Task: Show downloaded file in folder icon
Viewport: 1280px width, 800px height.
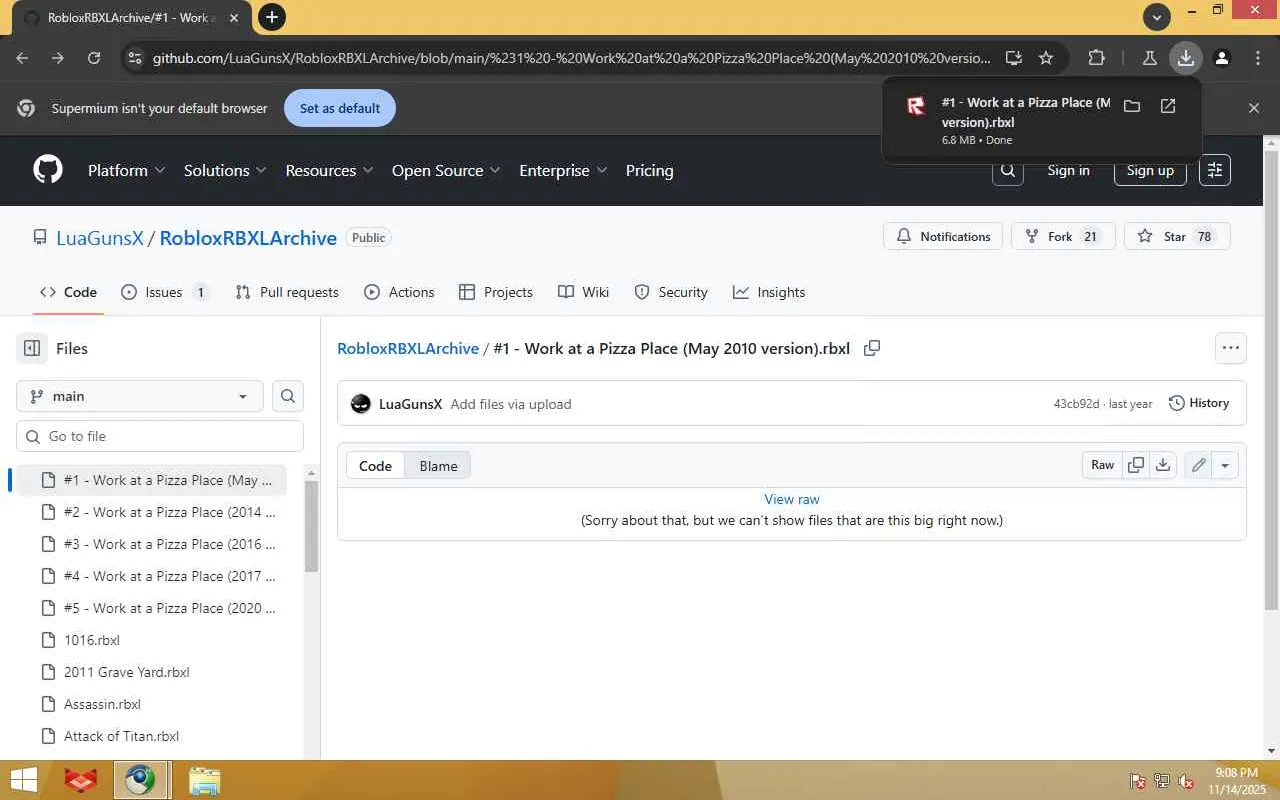Action: tap(1132, 106)
